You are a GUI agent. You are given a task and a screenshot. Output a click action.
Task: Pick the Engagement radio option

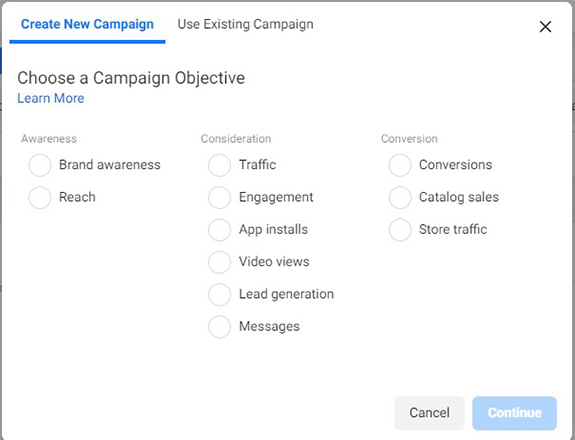219,197
